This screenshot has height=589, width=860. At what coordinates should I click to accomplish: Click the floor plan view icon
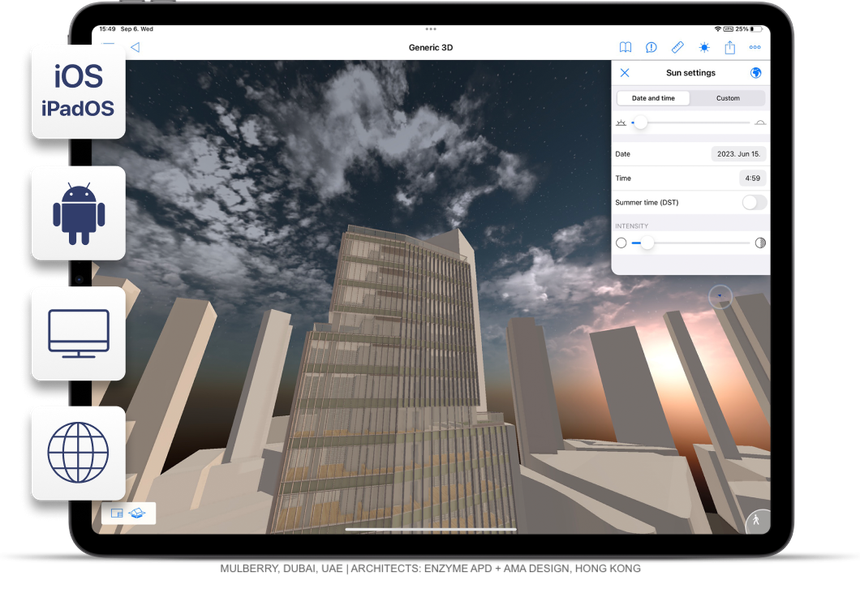[117, 513]
